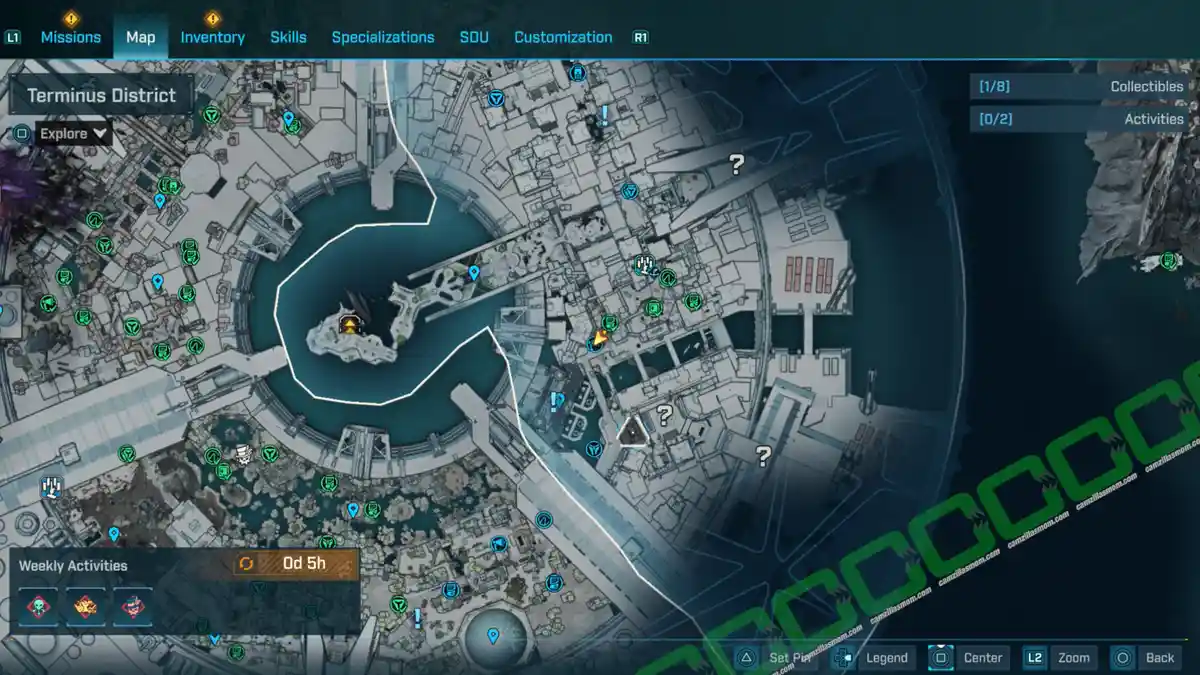Select the Activities 0/2 counter
Viewport: 1200px width, 675px height.
click(x=1079, y=119)
